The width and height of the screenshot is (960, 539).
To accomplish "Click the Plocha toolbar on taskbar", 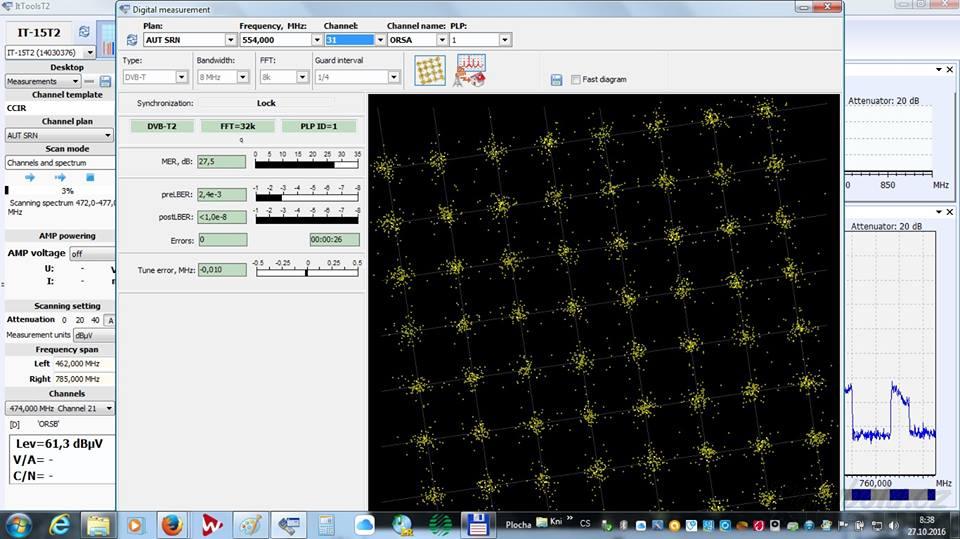I will [518, 524].
